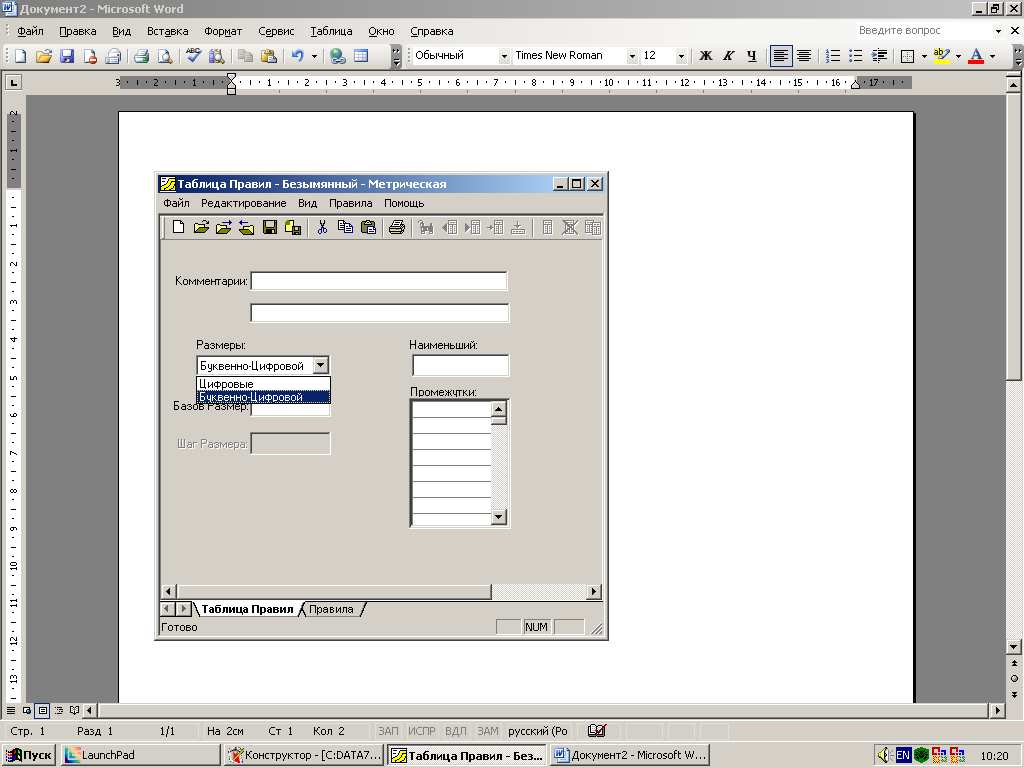This screenshot has width=1024, height=768.
Task: Click the EN language indicator
Action: [903, 755]
